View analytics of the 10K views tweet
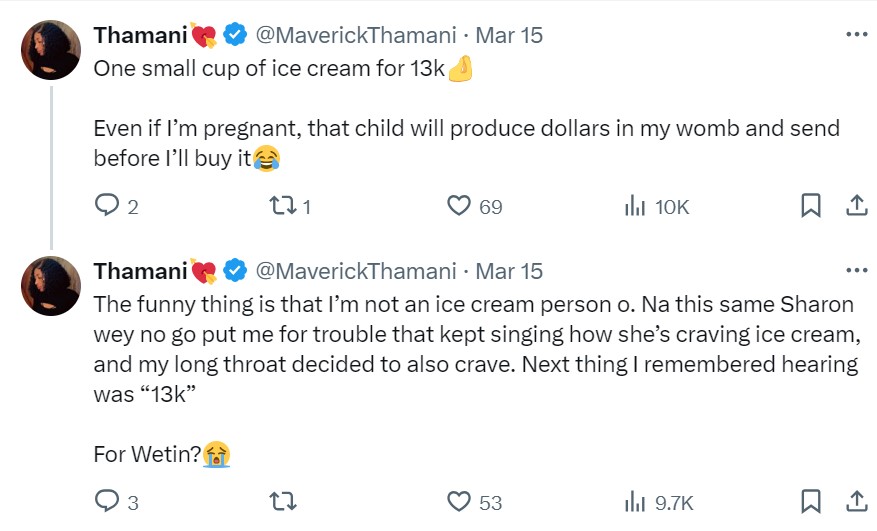This screenshot has width=877, height=531. pos(634,206)
